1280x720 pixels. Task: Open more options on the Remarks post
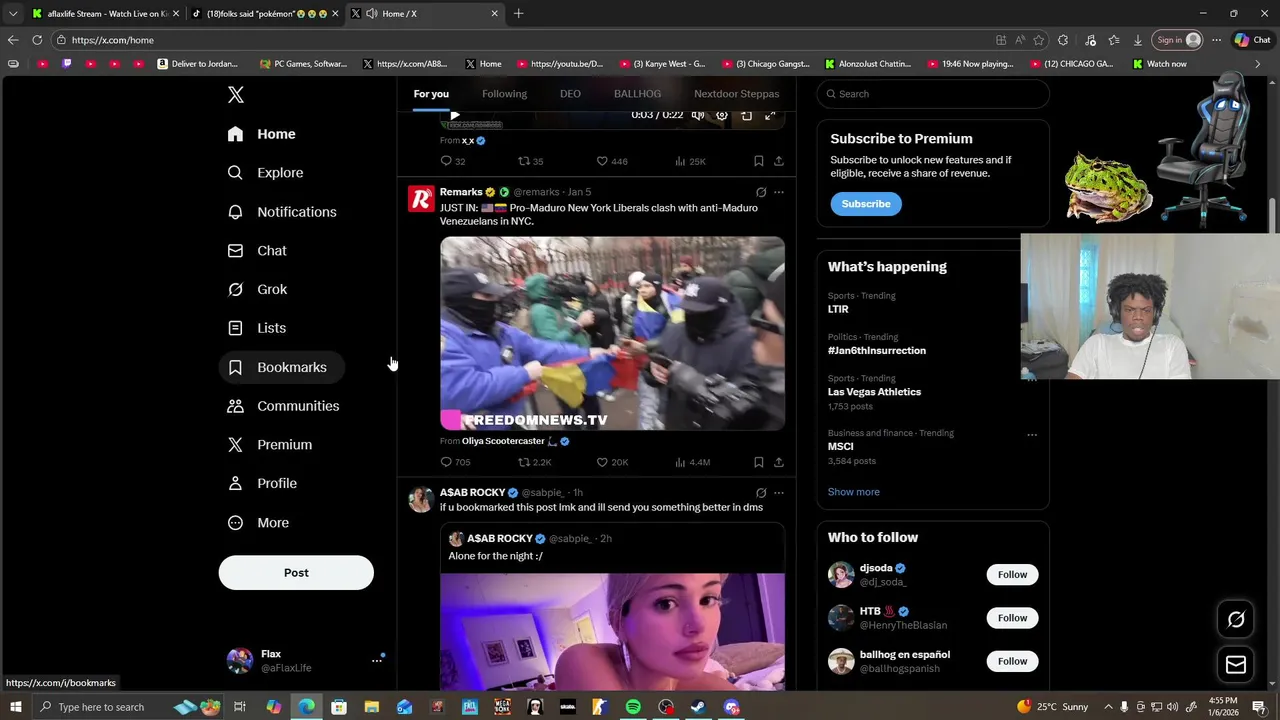(x=779, y=192)
